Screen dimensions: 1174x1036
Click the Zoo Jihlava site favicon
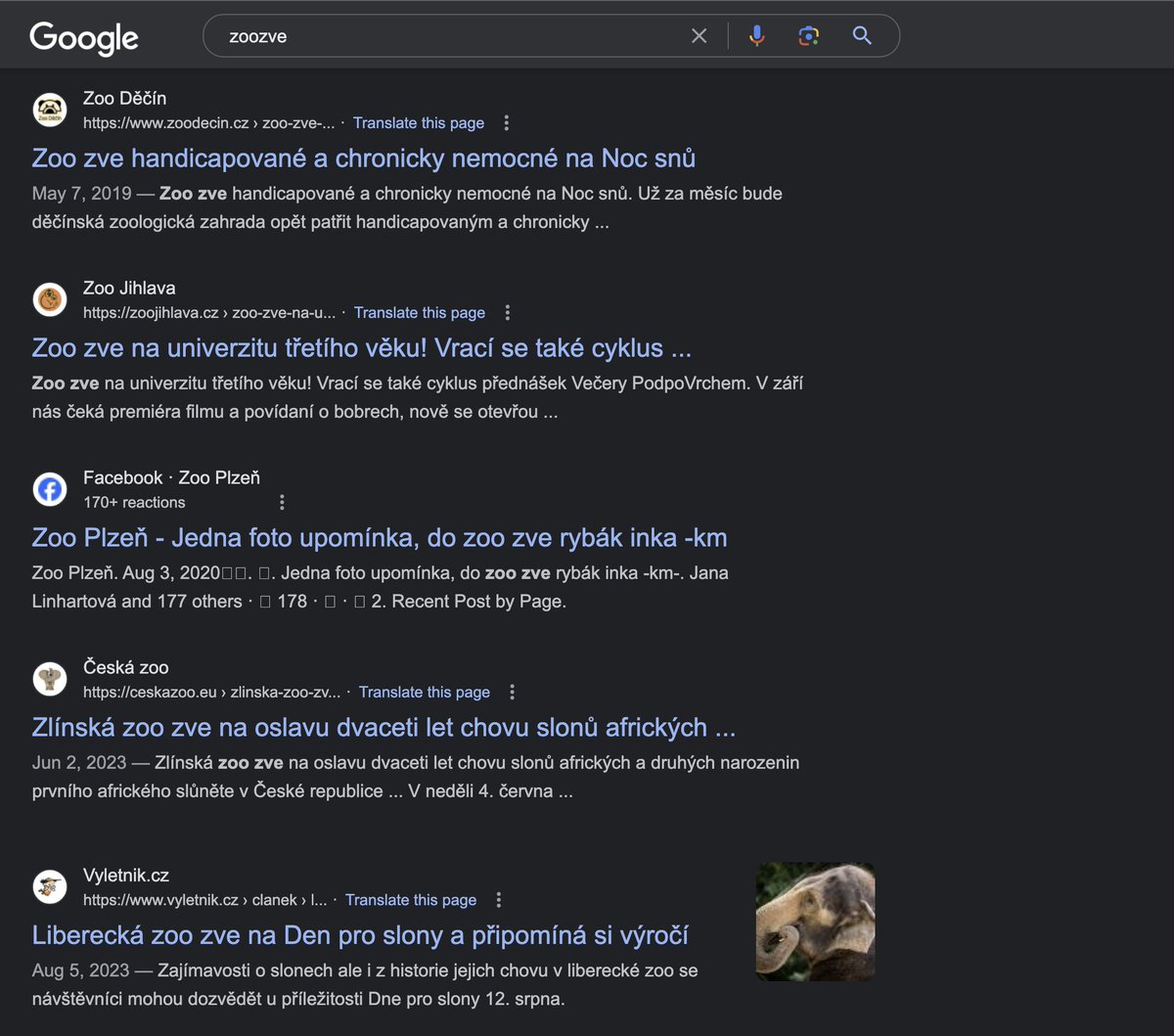[50, 299]
